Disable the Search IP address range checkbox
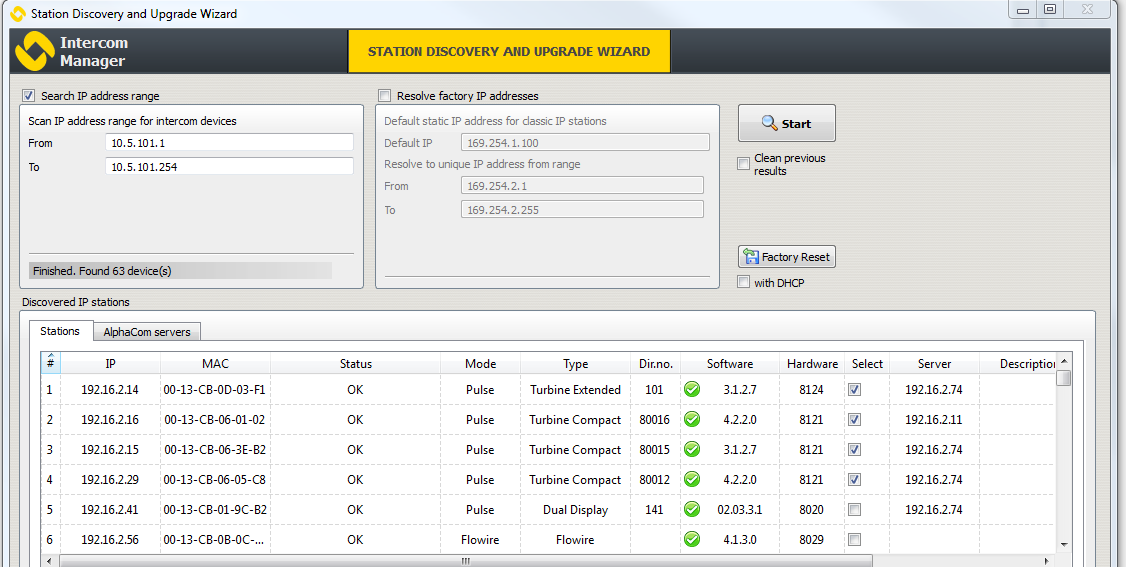Viewport: 1126px width, 567px height. (x=28, y=96)
